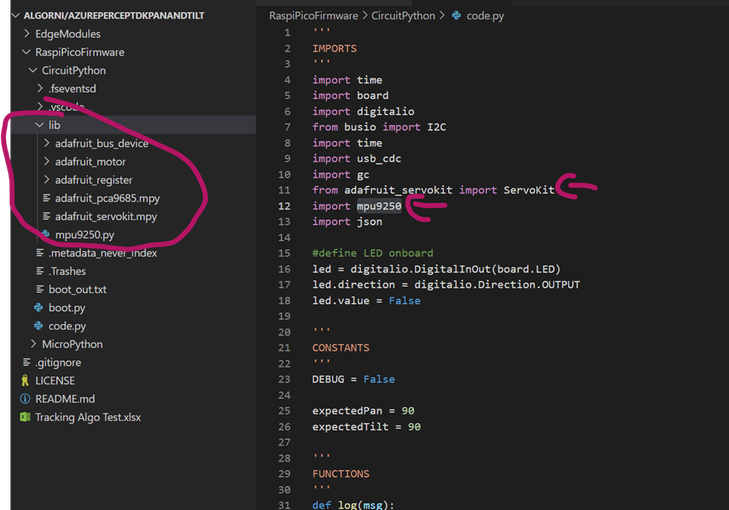Select the .fseventsd folder
Viewport: 729px width, 510px height.
(x=72, y=88)
